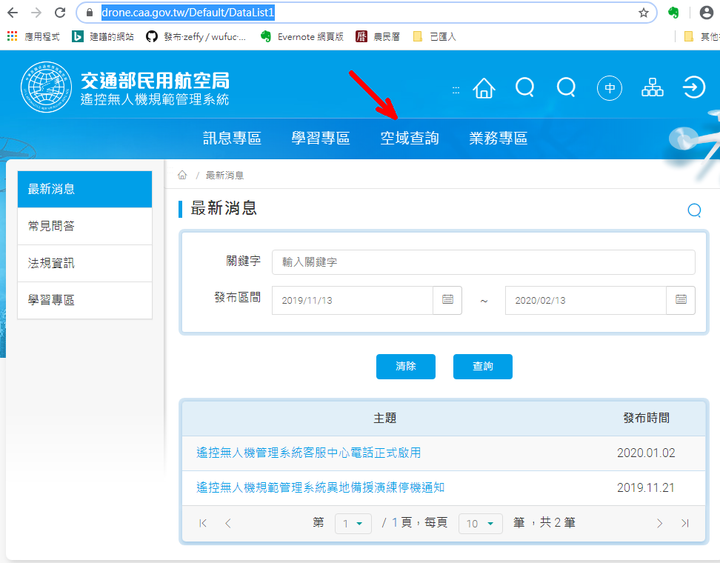Screen dimensions: 720x563
Task: Go to previous page in pagination
Action: (x=228, y=523)
